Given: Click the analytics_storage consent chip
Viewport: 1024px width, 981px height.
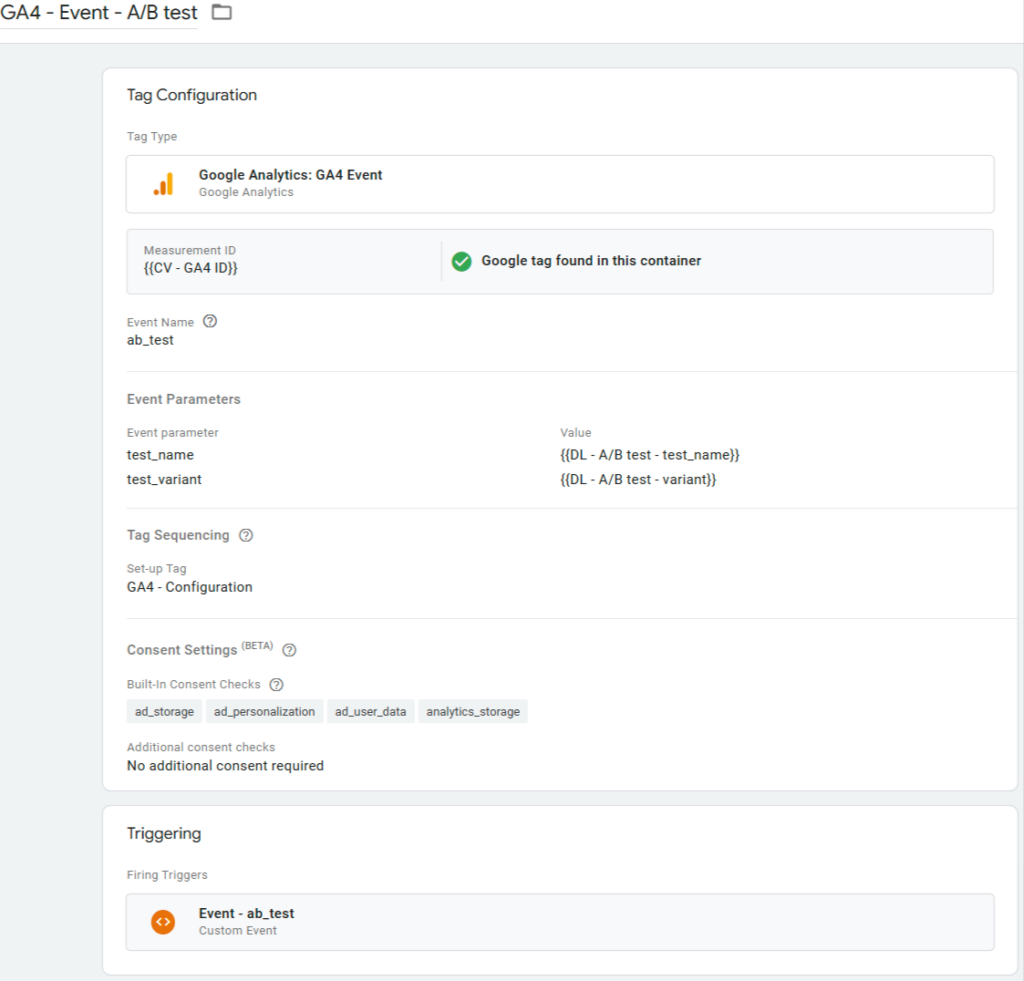Looking at the screenshot, I should (473, 712).
